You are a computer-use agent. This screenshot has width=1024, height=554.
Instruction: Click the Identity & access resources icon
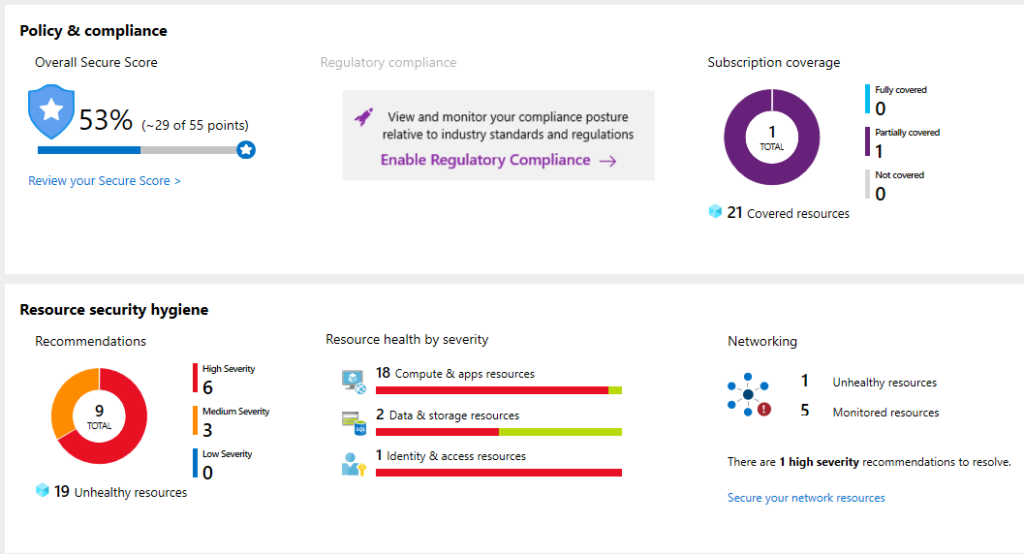tap(355, 463)
